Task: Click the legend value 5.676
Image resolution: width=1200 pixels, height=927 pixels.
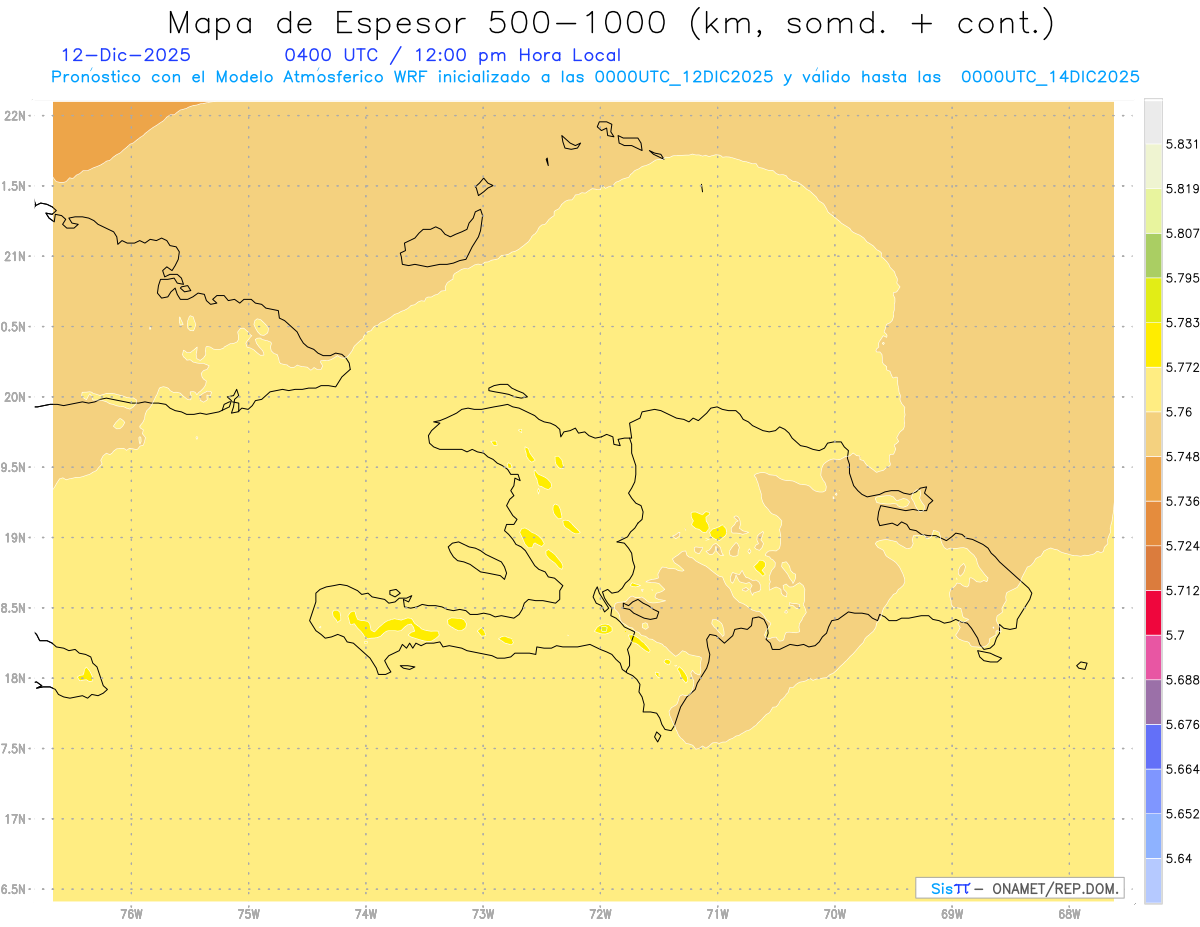Action: (1183, 724)
